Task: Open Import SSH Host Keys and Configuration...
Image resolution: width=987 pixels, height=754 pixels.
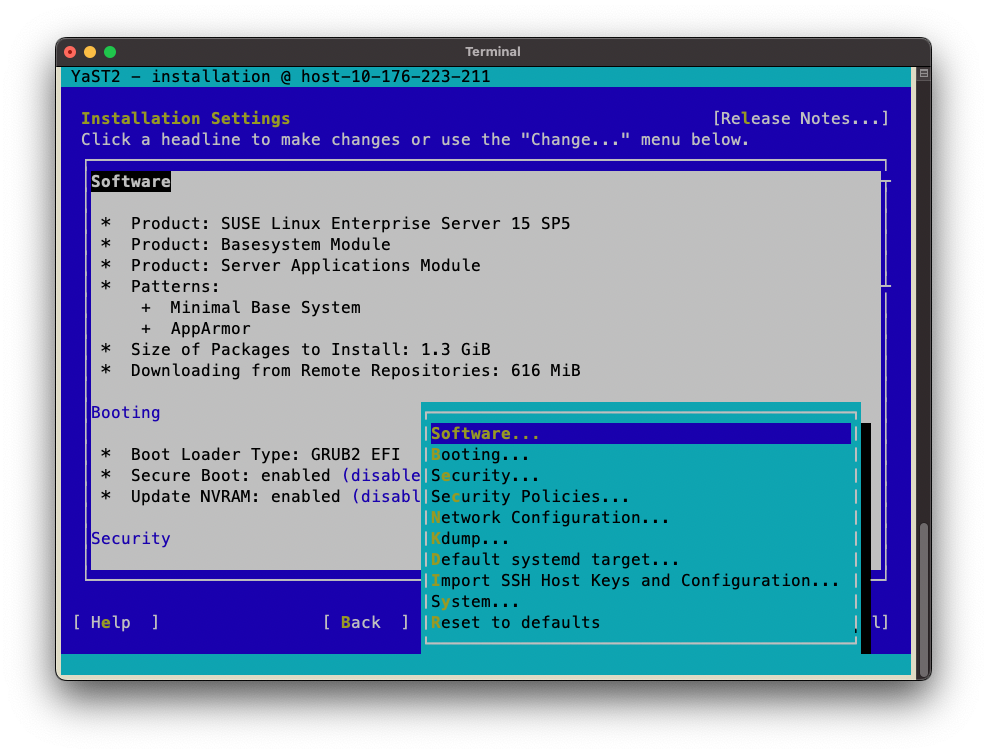Action: point(635,581)
